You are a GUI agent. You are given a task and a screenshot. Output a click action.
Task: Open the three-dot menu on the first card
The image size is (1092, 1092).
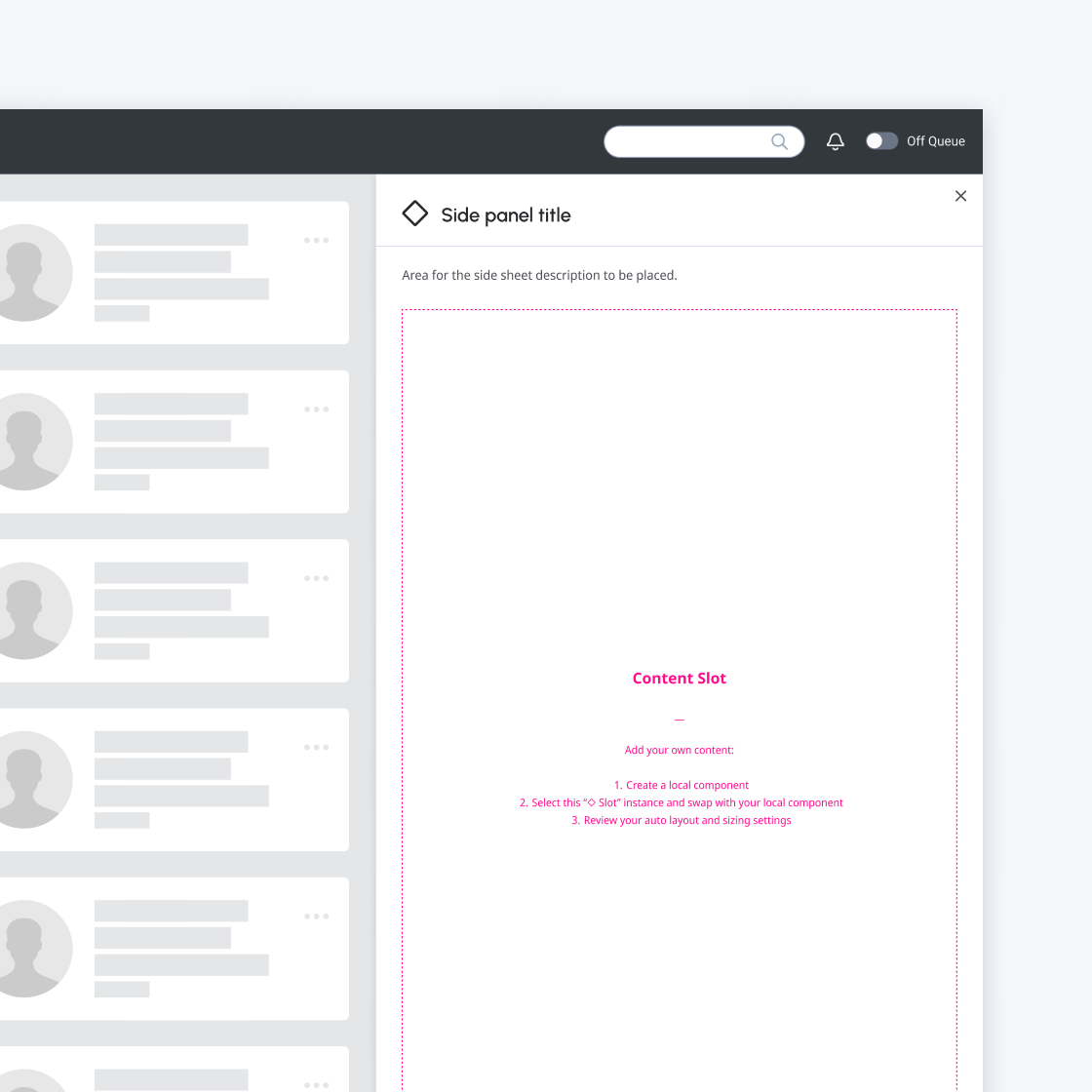point(316,240)
